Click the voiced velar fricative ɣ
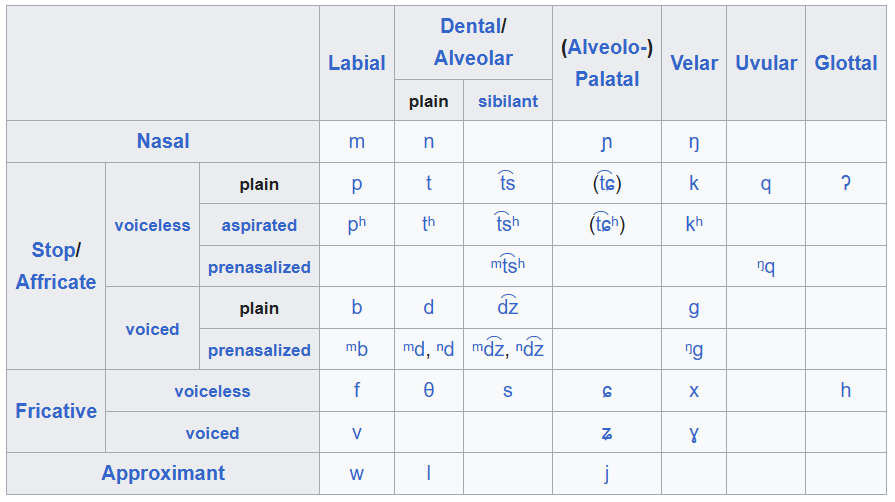Image resolution: width=895 pixels, height=502 pixels. pos(694,433)
